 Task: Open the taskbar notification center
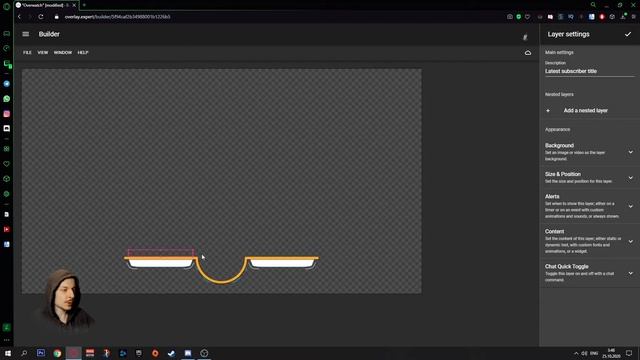(x=629, y=353)
